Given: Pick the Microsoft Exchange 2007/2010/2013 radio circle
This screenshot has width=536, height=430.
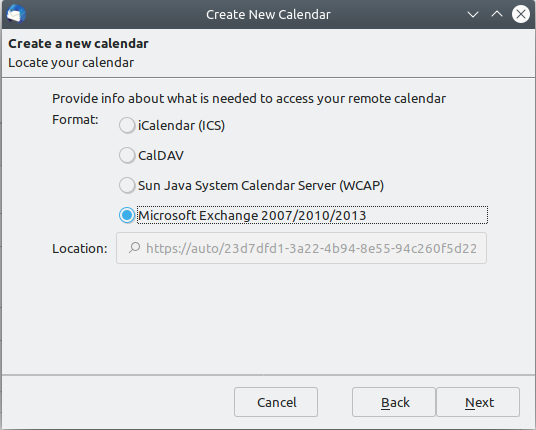Looking at the screenshot, I should (x=127, y=215).
